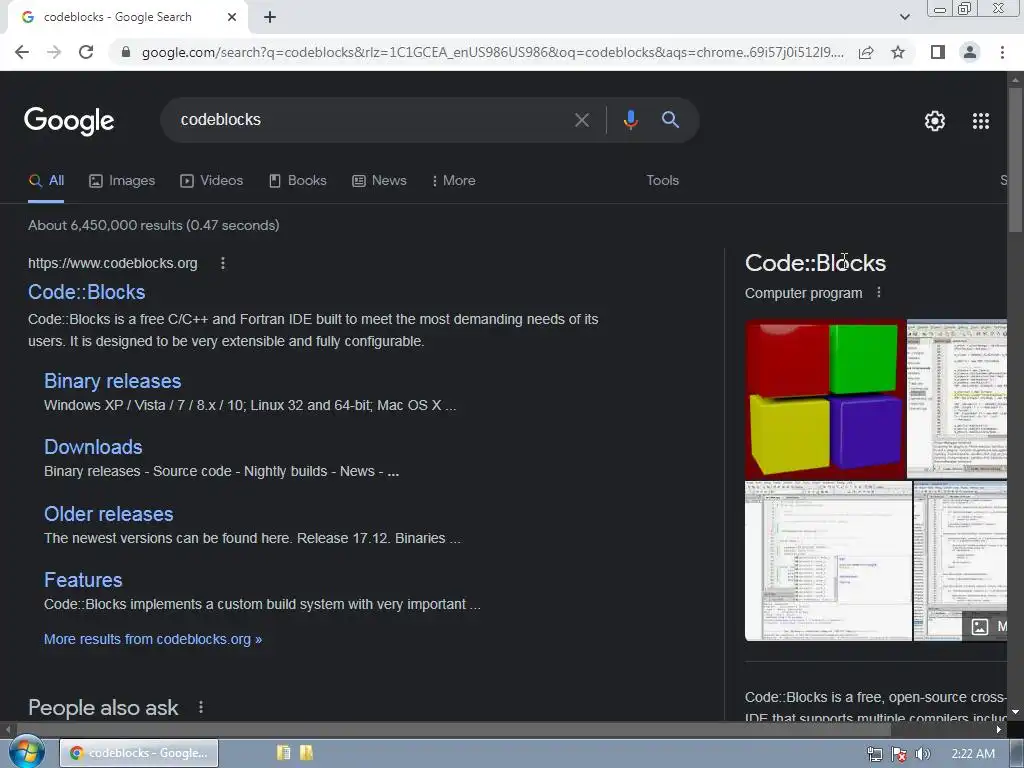Click the scrollbar down arrow
Screen dimensions: 1024x768
(x=1015, y=712)
